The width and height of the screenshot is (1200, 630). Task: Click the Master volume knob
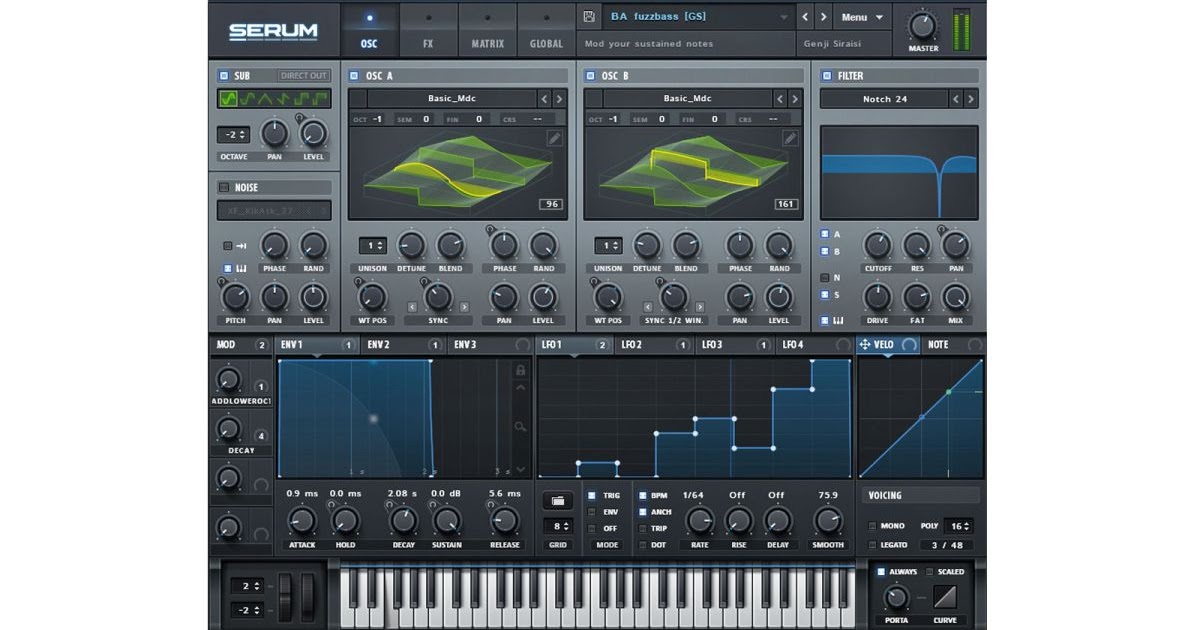[x=923, y=26]
